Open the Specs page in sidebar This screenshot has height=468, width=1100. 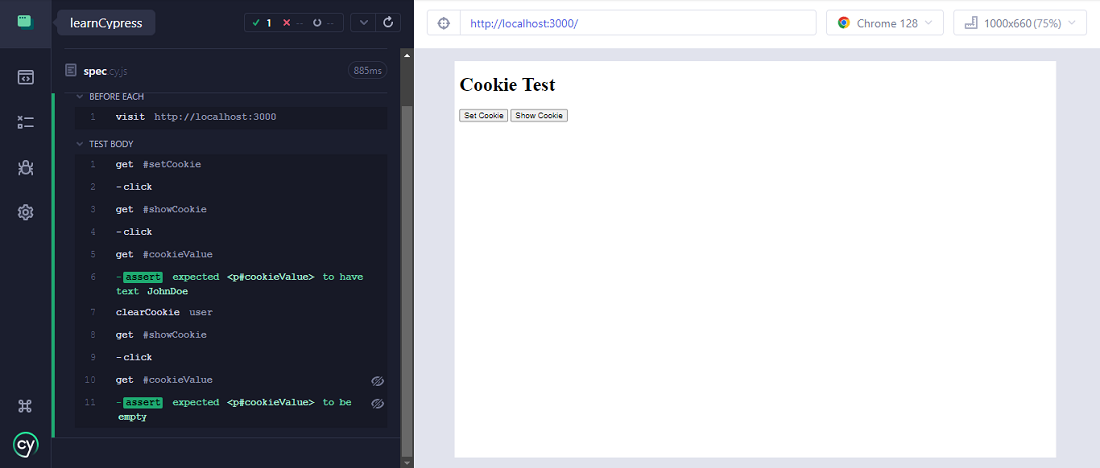pos(25,77)
